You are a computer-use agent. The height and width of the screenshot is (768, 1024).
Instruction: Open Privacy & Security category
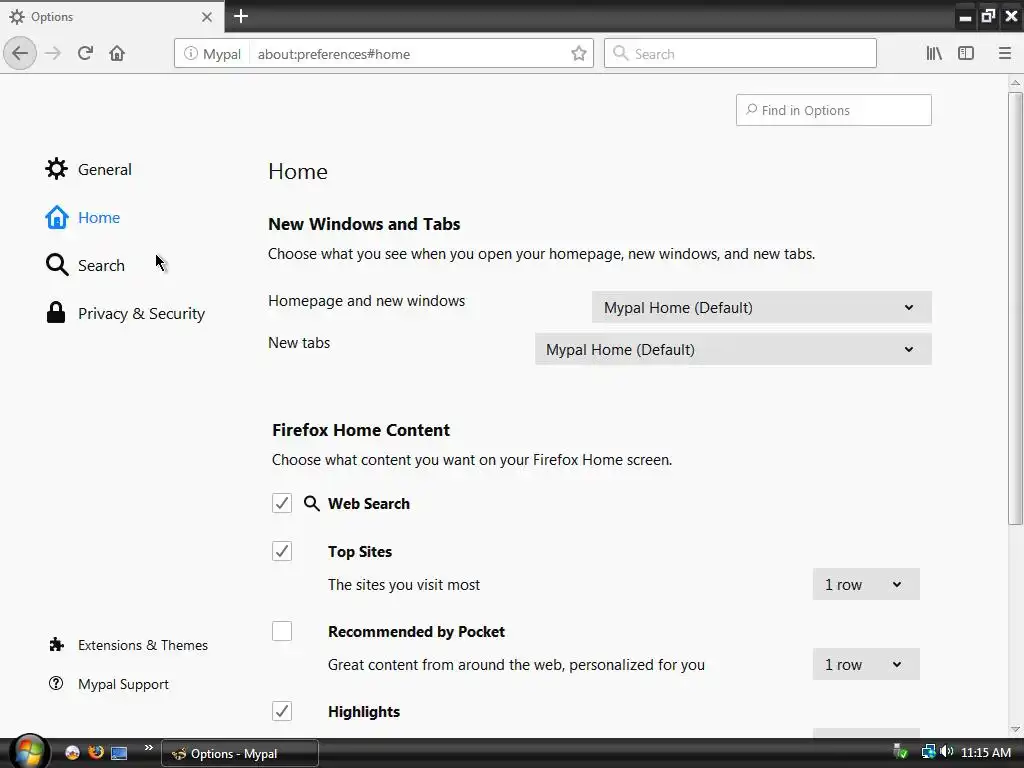coord(125,313)
